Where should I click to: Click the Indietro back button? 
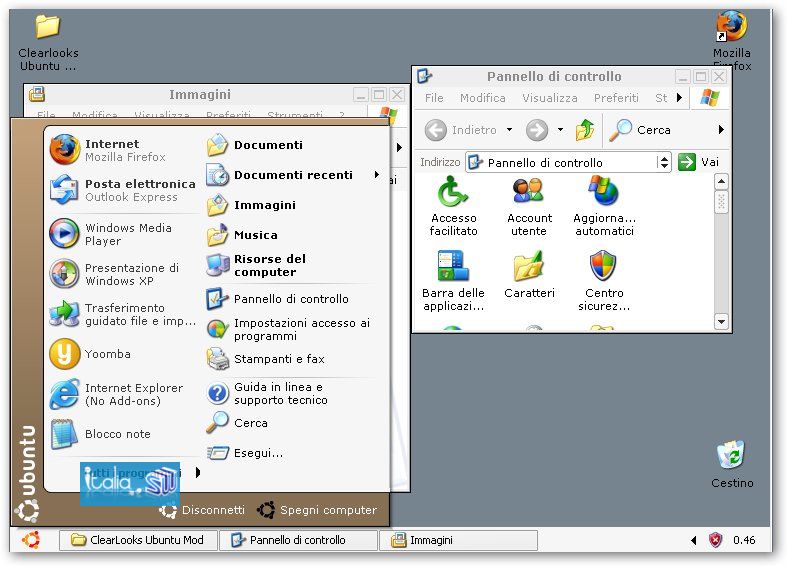[x=461, y=130]
